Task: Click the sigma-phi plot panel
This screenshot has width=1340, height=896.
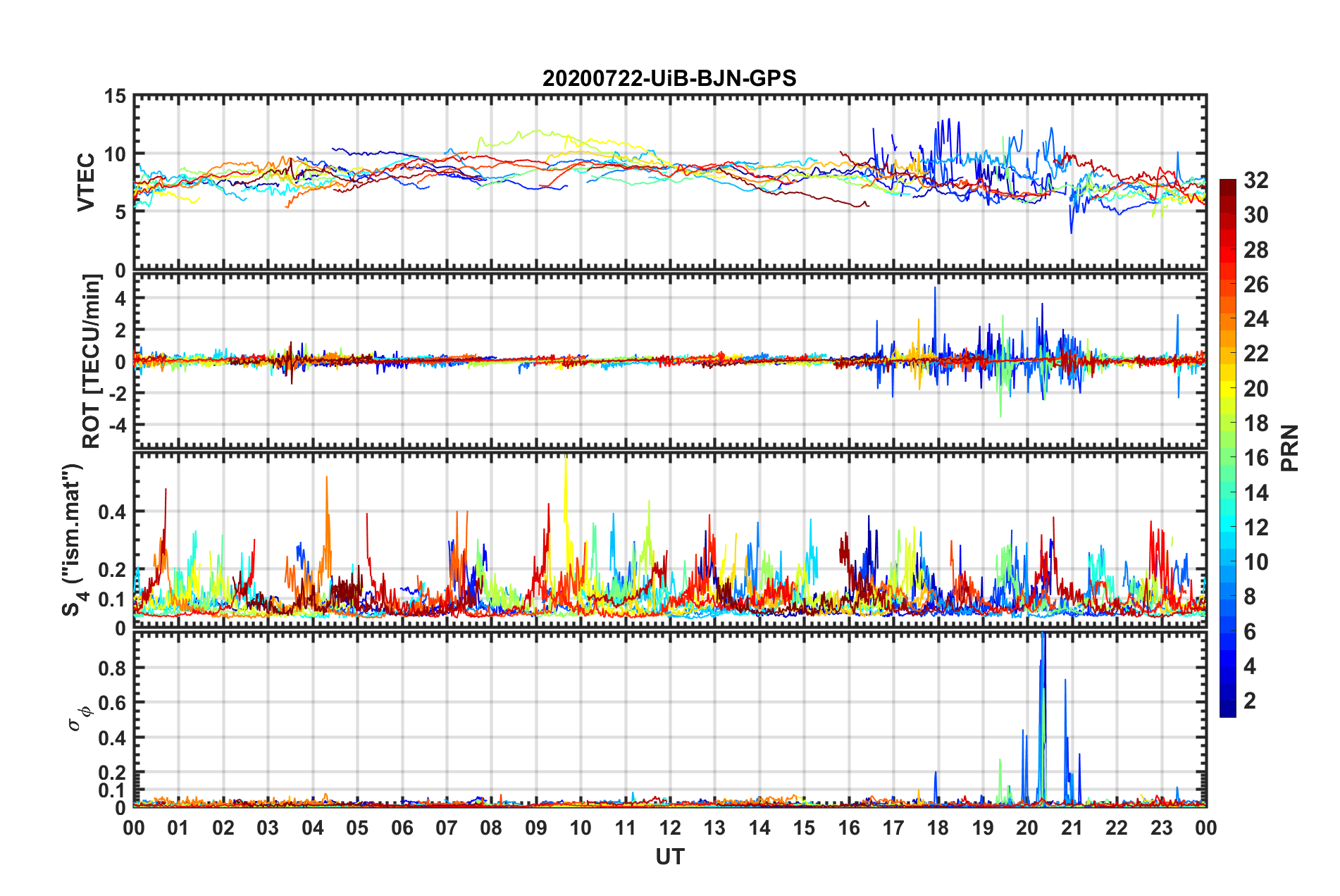Action: coord(670,719)
